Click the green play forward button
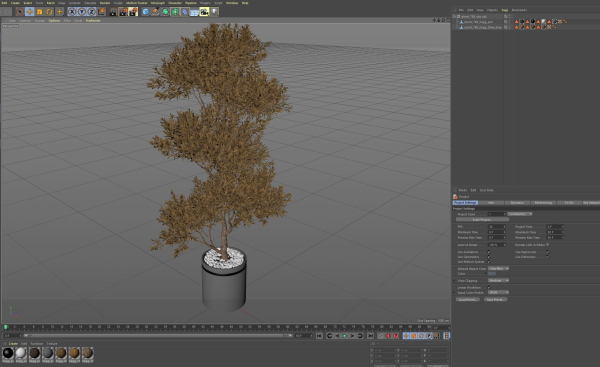 (x=345, y=336)
